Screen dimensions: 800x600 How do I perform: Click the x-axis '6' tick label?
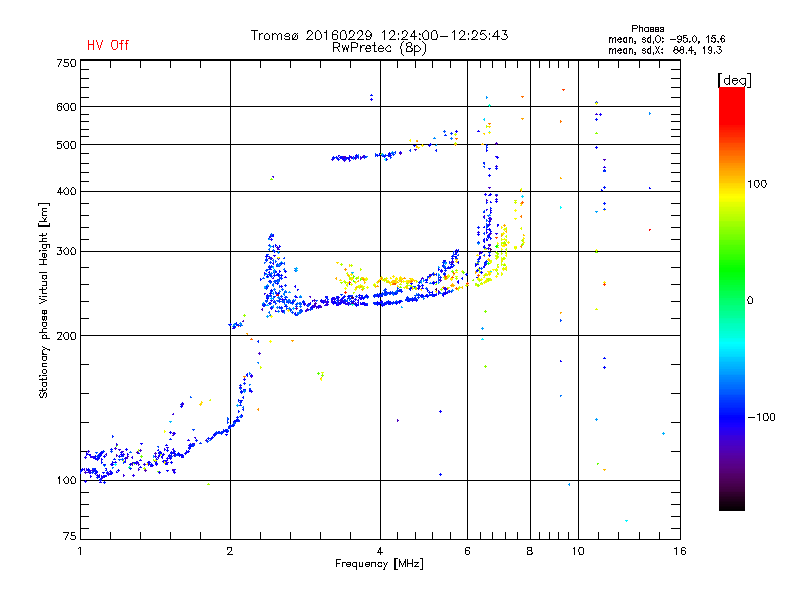pyautogui.click(x=467, y=551)
